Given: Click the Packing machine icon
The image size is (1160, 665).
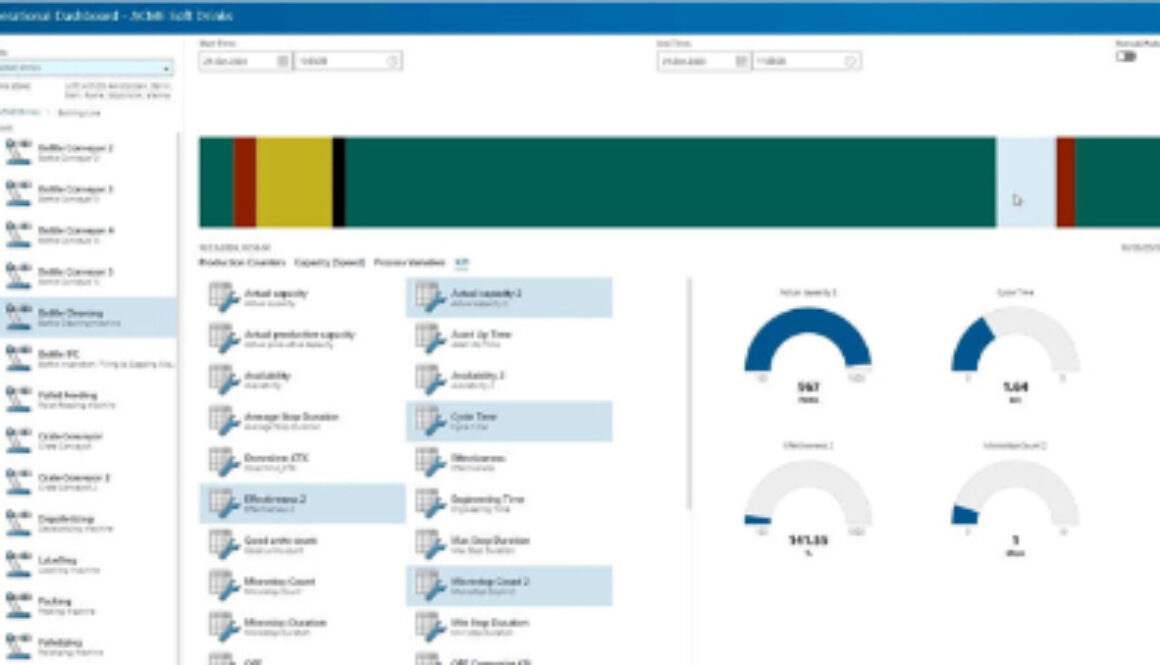Looking at the screenshot, I should pos(18,606).
